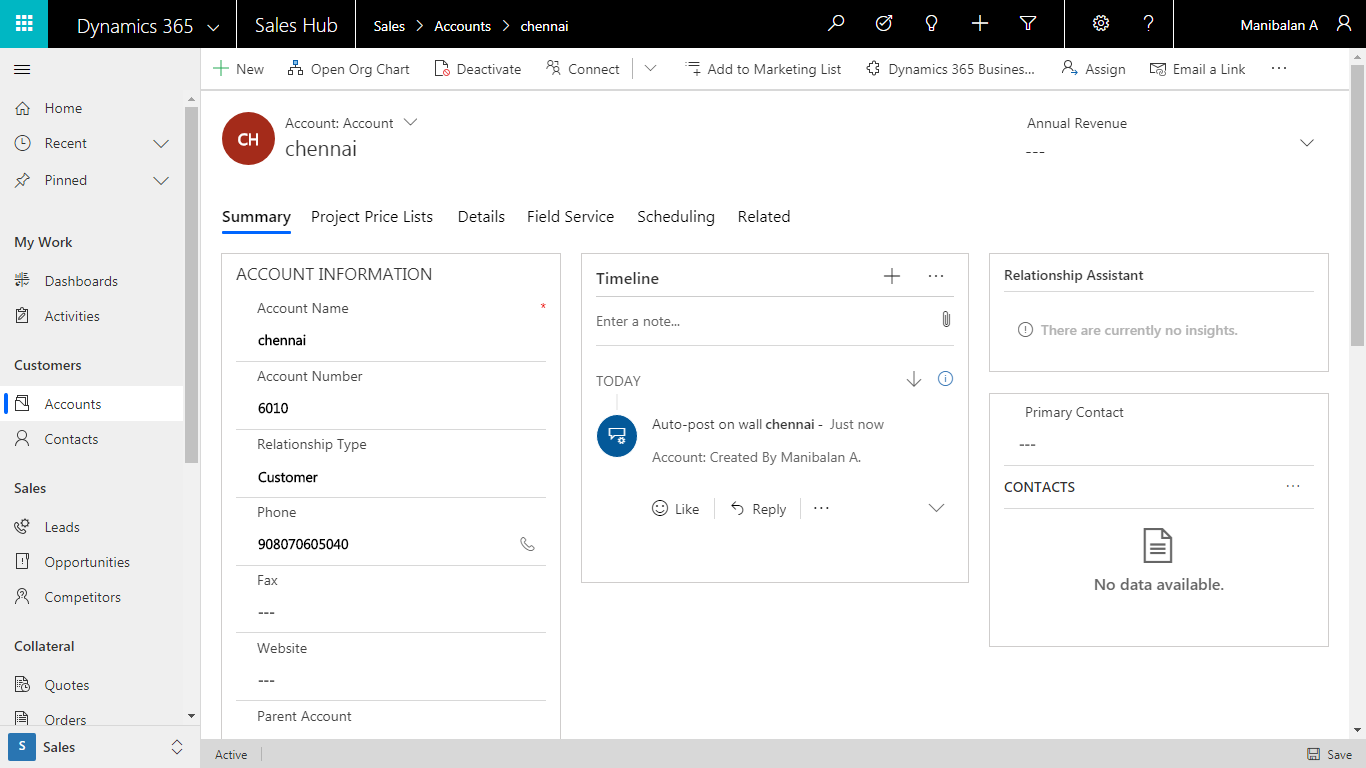
Task: Open the Account form selector chevron
Action: coord(410,122)
